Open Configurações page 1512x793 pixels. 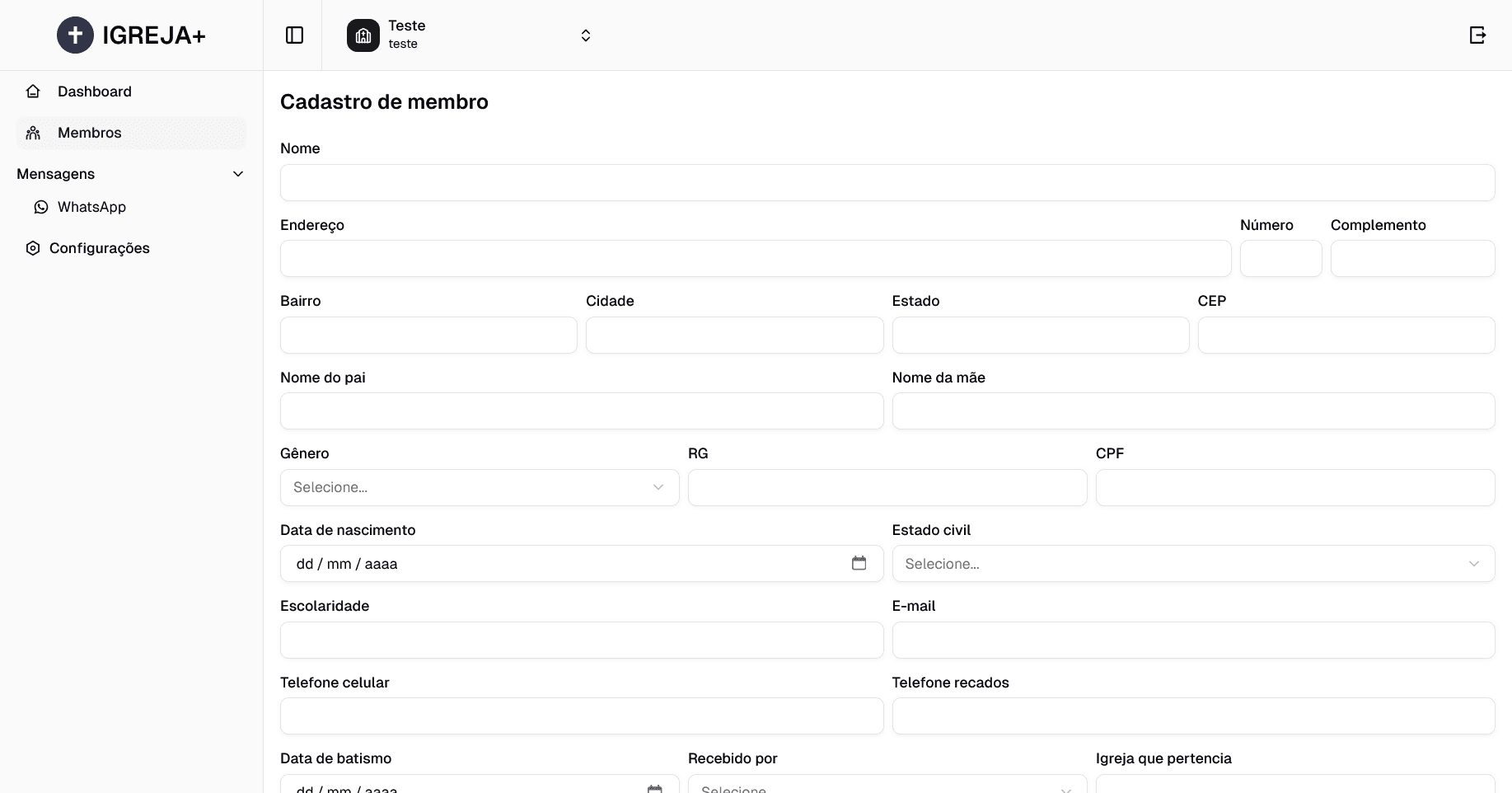coord(100,248)
